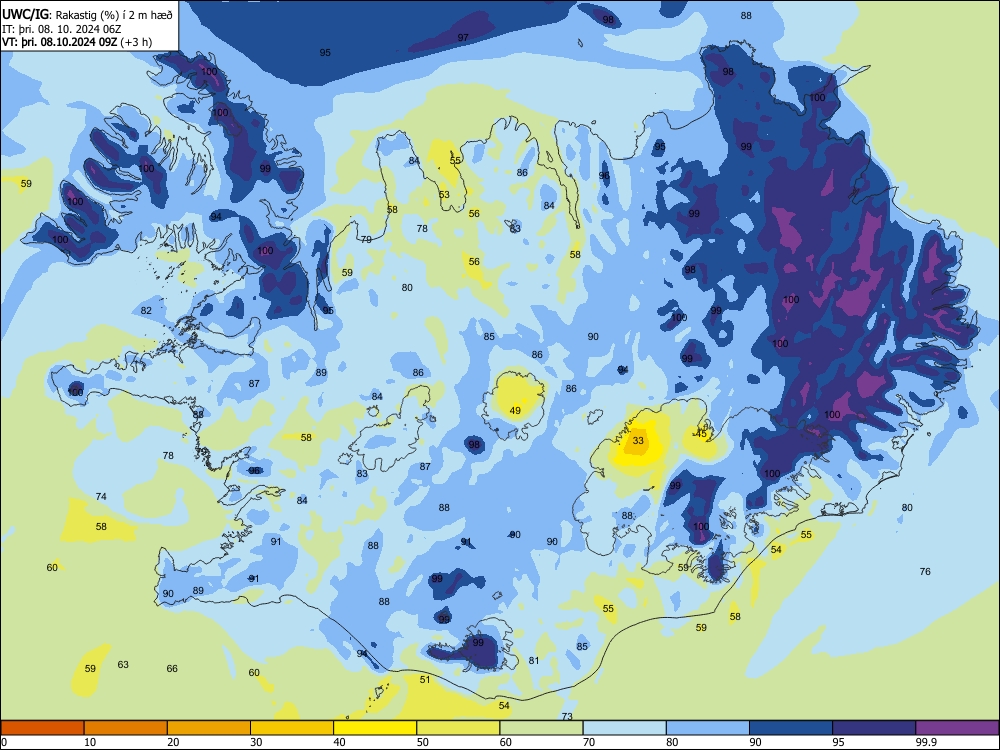This screenshot has width=1000, height=750.
Task: Click the legend tick label 20
Action: [173, 742]
